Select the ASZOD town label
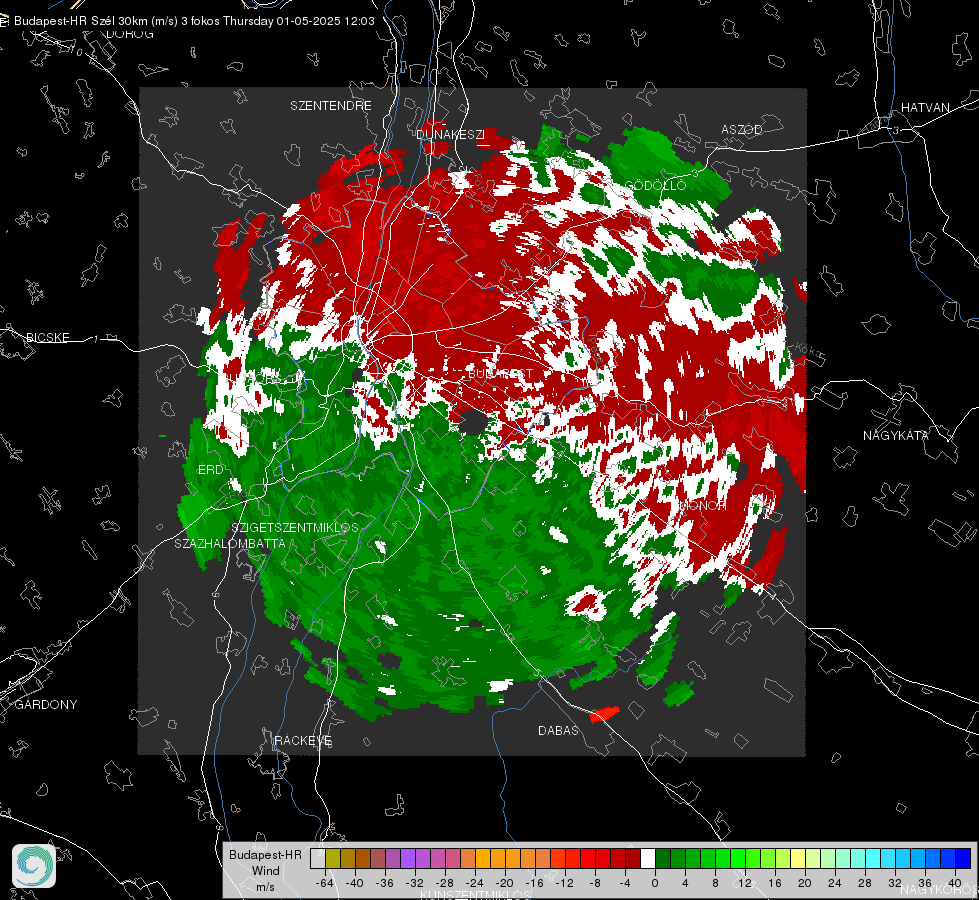 (x=742, y=129)
